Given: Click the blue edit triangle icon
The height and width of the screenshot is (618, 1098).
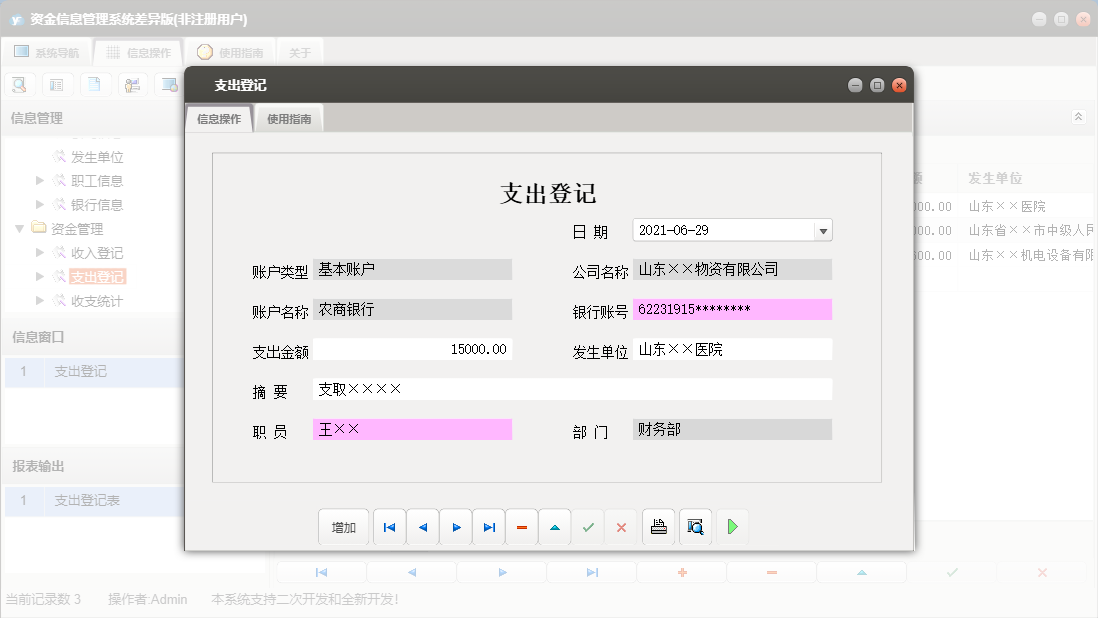Looking at the screenshot, I should click(554, 527).
